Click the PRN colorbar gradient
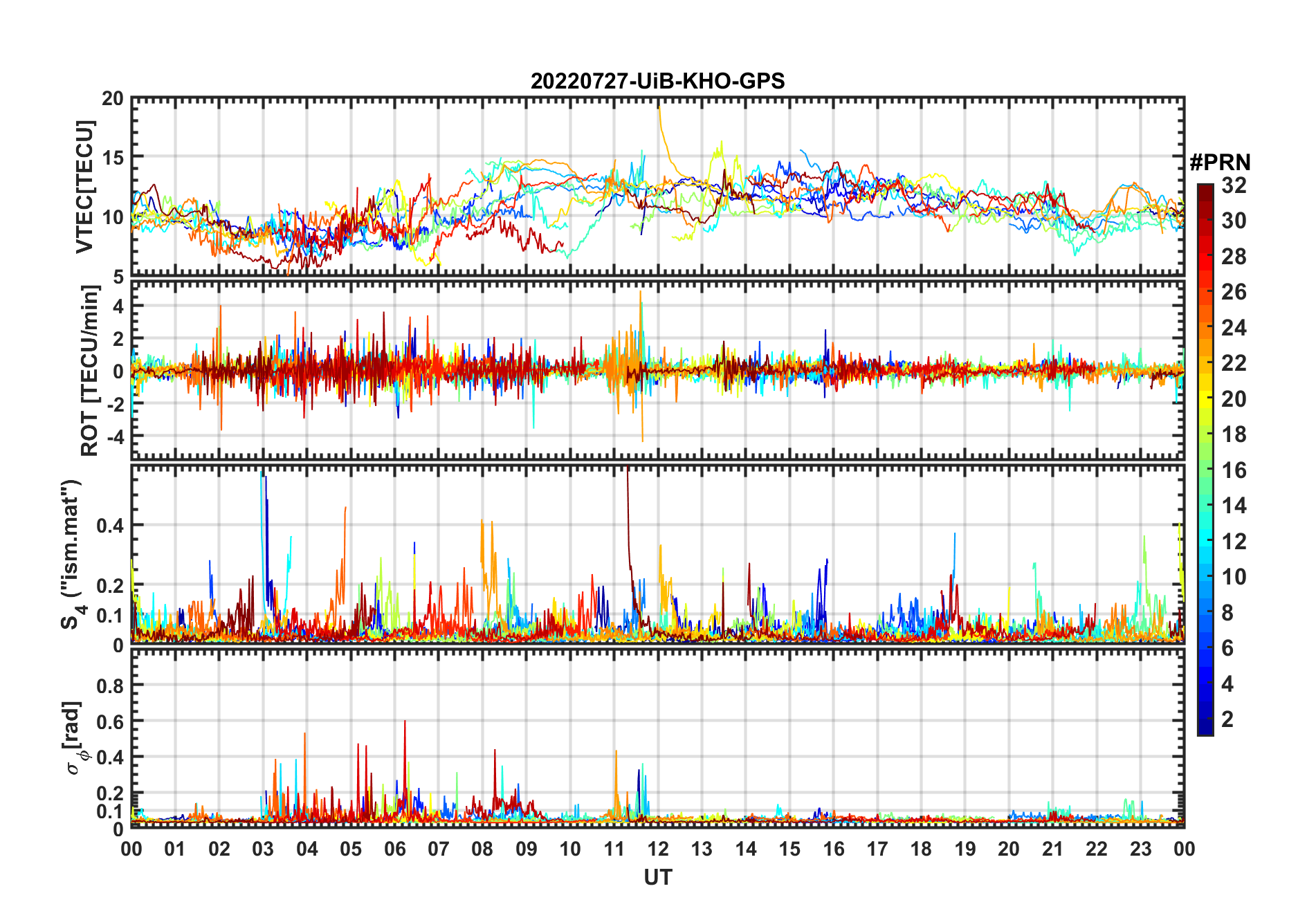1316x920 pixels. 1205,459
